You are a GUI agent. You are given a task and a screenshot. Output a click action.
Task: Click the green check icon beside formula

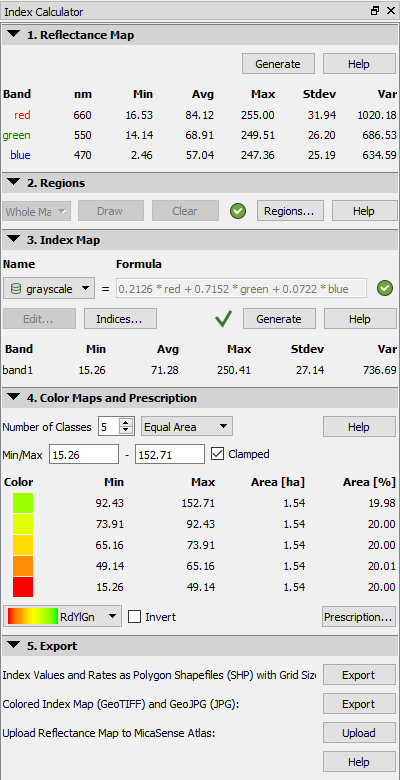pyautogui.click(x=385, y=288)
